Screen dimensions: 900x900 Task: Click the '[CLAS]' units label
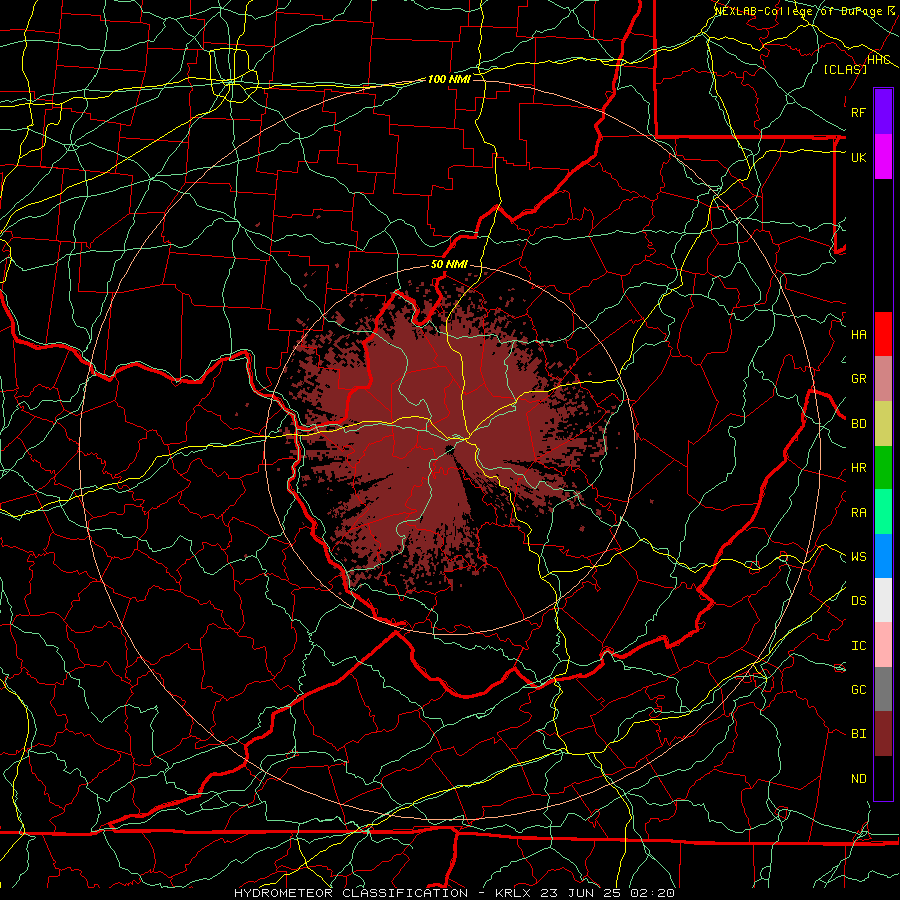point(845,69)
